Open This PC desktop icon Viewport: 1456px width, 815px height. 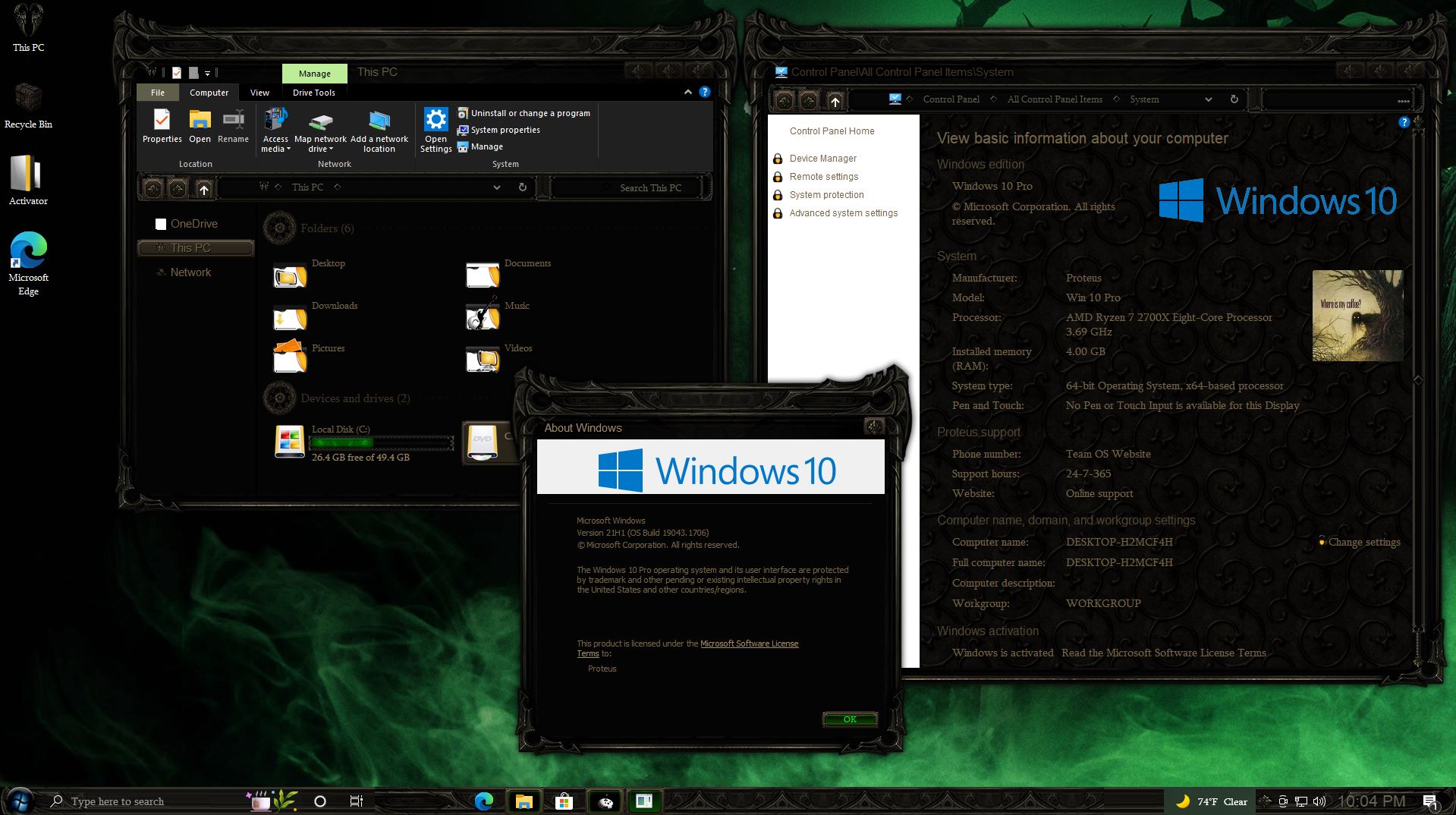(x=28, y=27)
